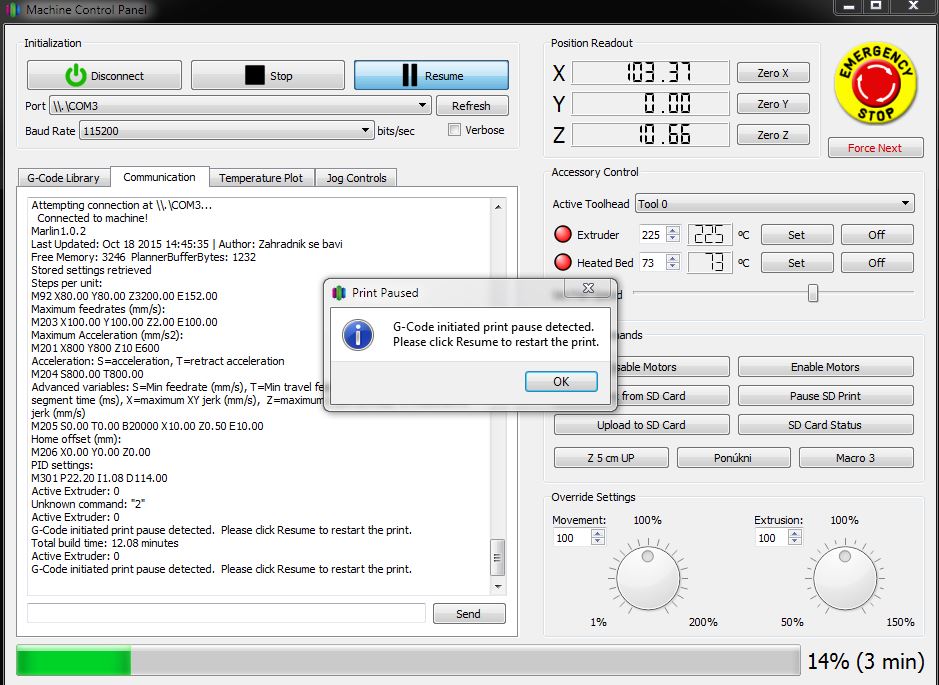
Task: Decrease heated bed temperature with down arrow
Action: tap(673, 268)
